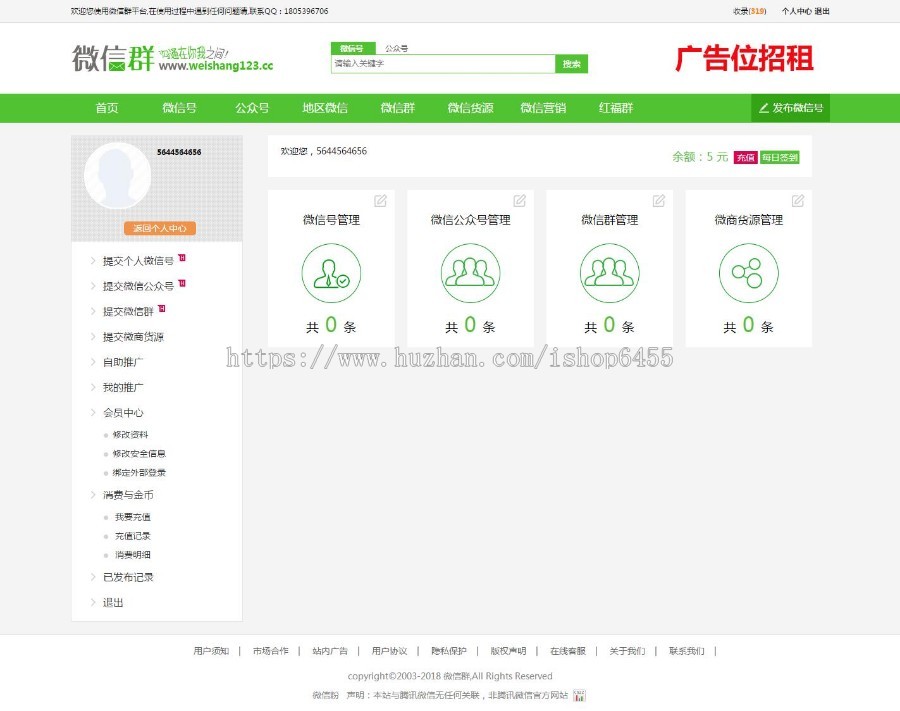
Task: Open the 收录(319) link
Action: [750, 11]
